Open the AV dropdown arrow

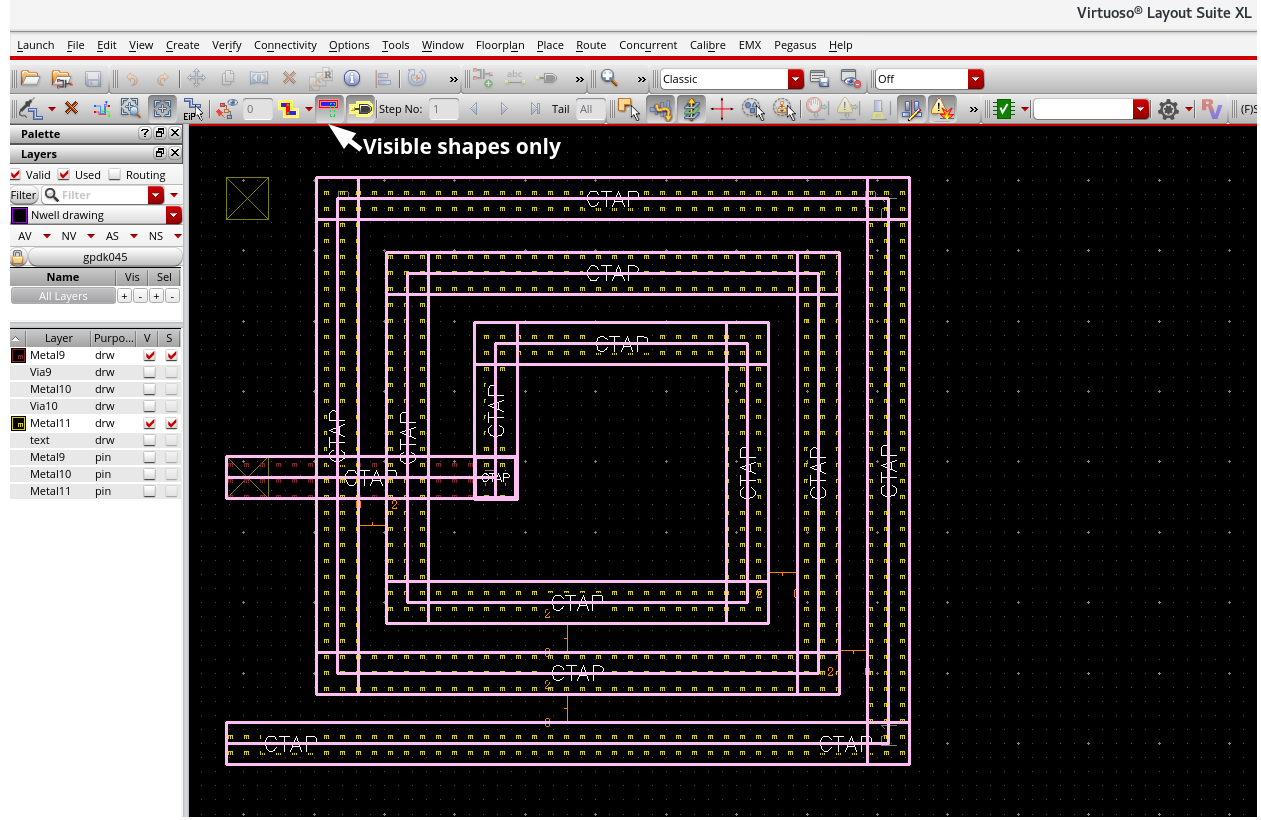(x=47, y=237)
